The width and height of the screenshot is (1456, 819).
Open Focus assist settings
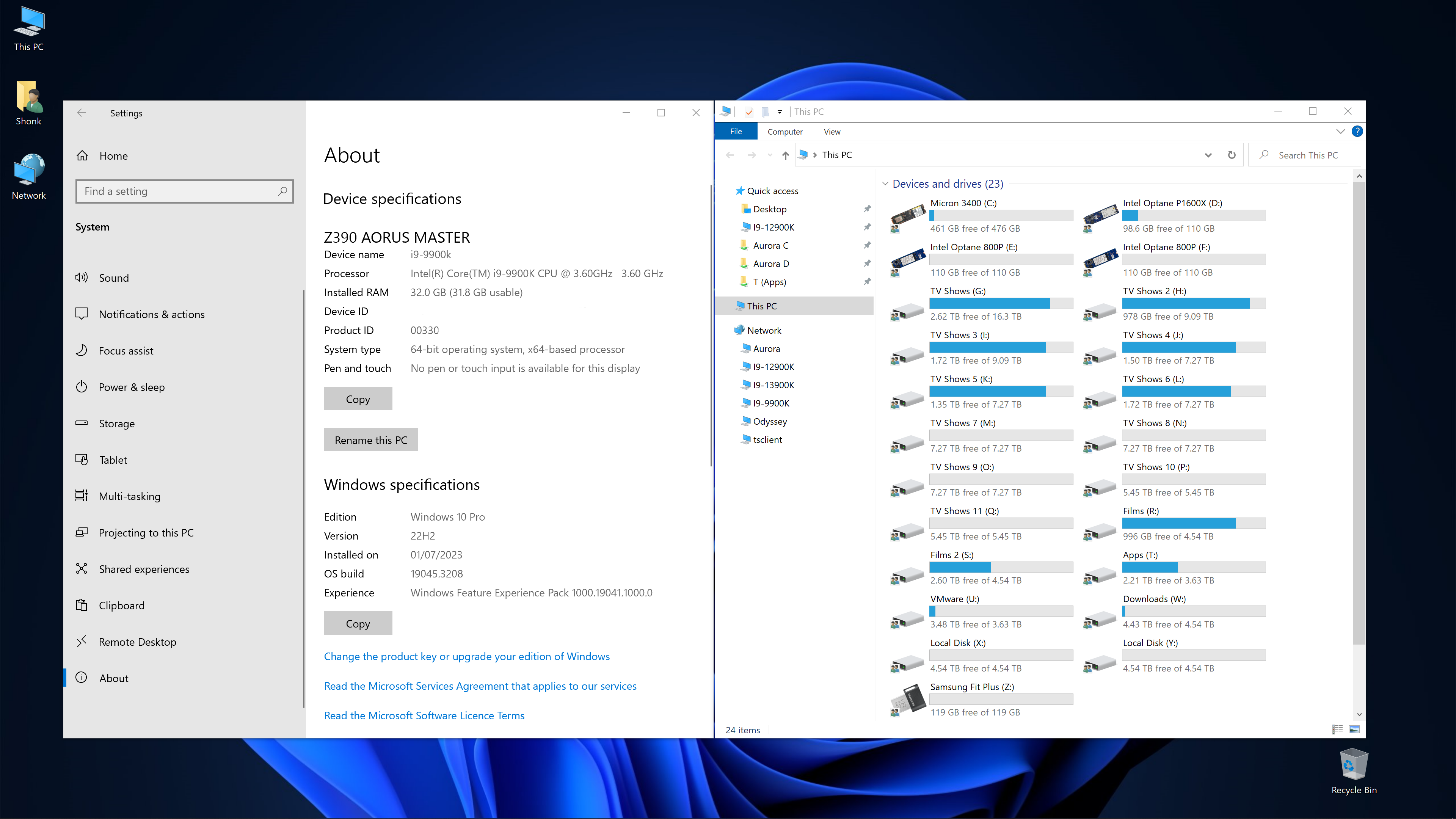tap(184, 350)
